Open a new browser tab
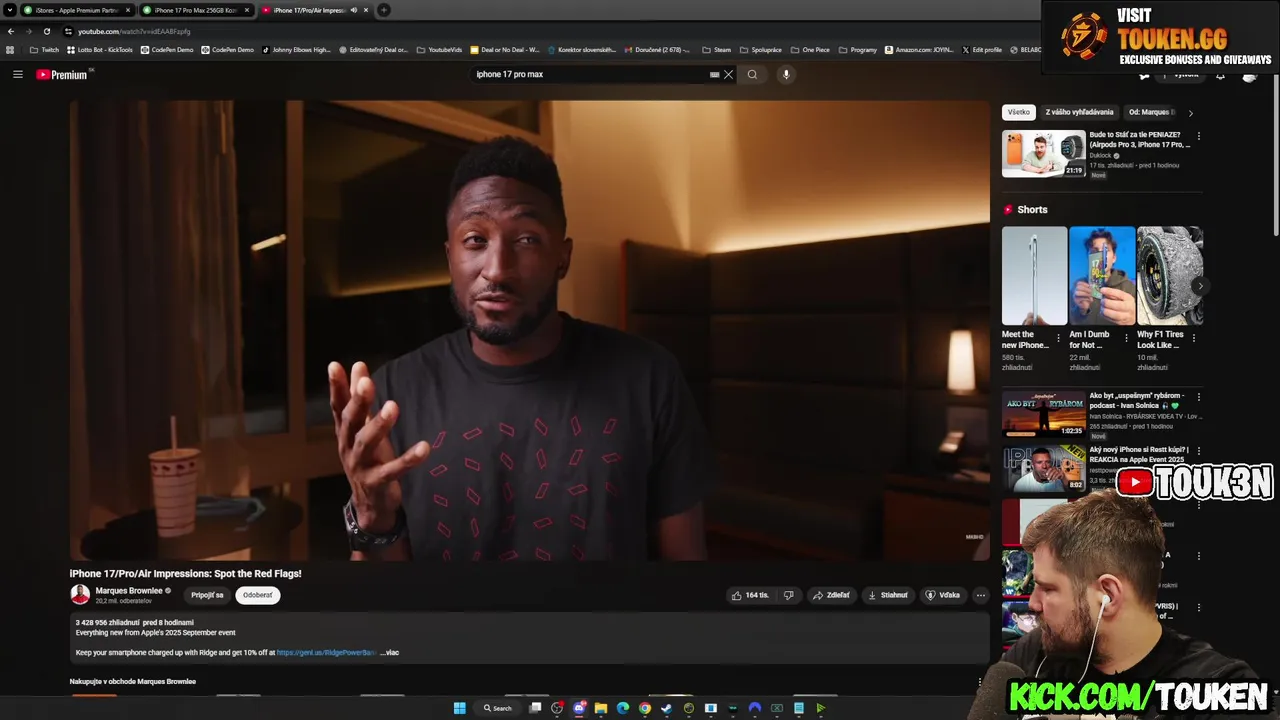This screenshot has width=1280, height=720. point(384,10)
